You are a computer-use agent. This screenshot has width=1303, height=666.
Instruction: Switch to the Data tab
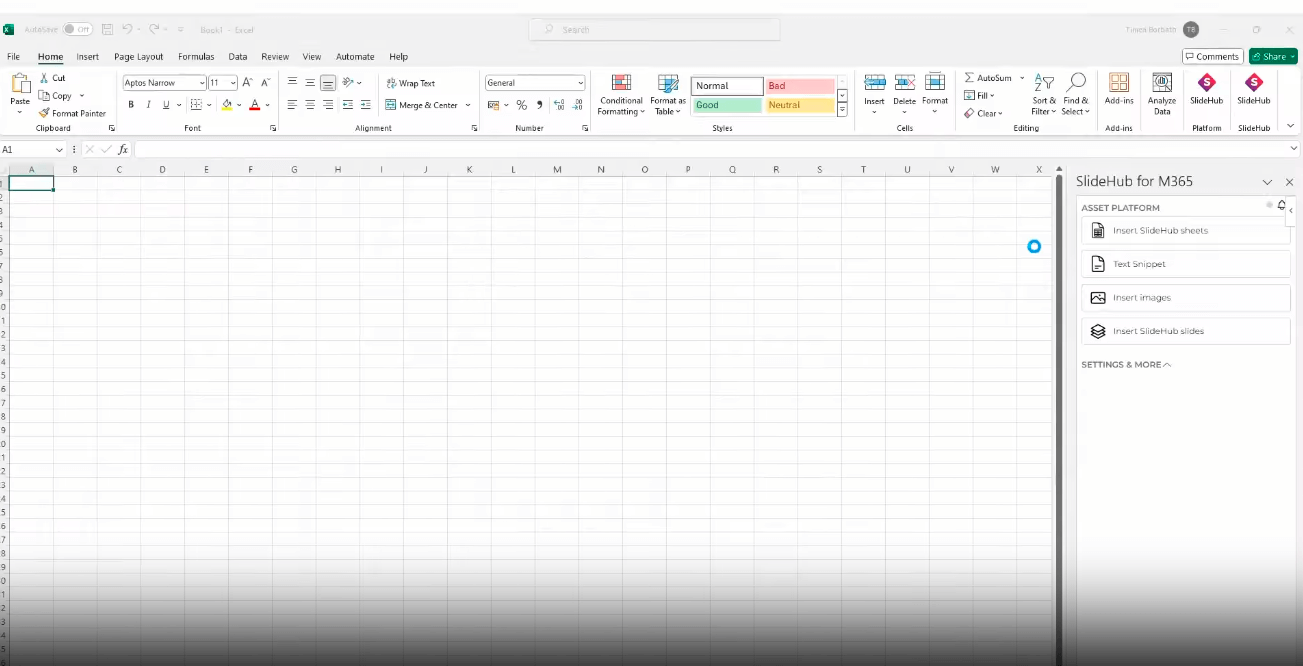coord(238,57)
